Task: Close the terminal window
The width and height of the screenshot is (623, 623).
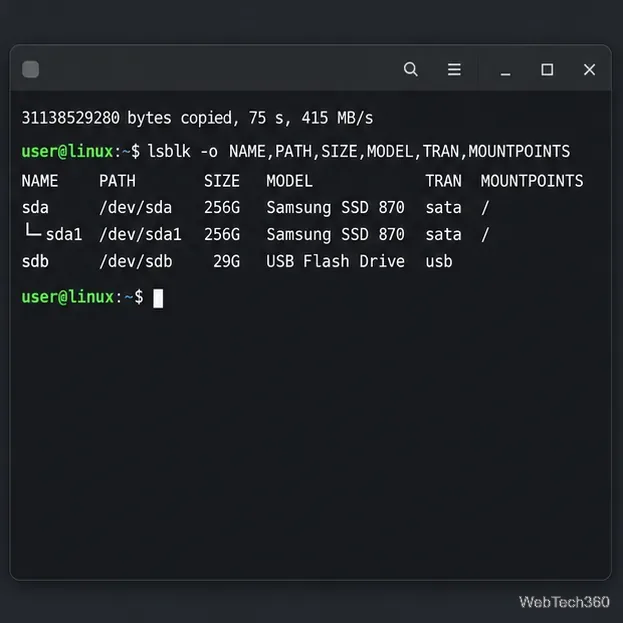Action: pyautogui.click(x=589, y=70)
